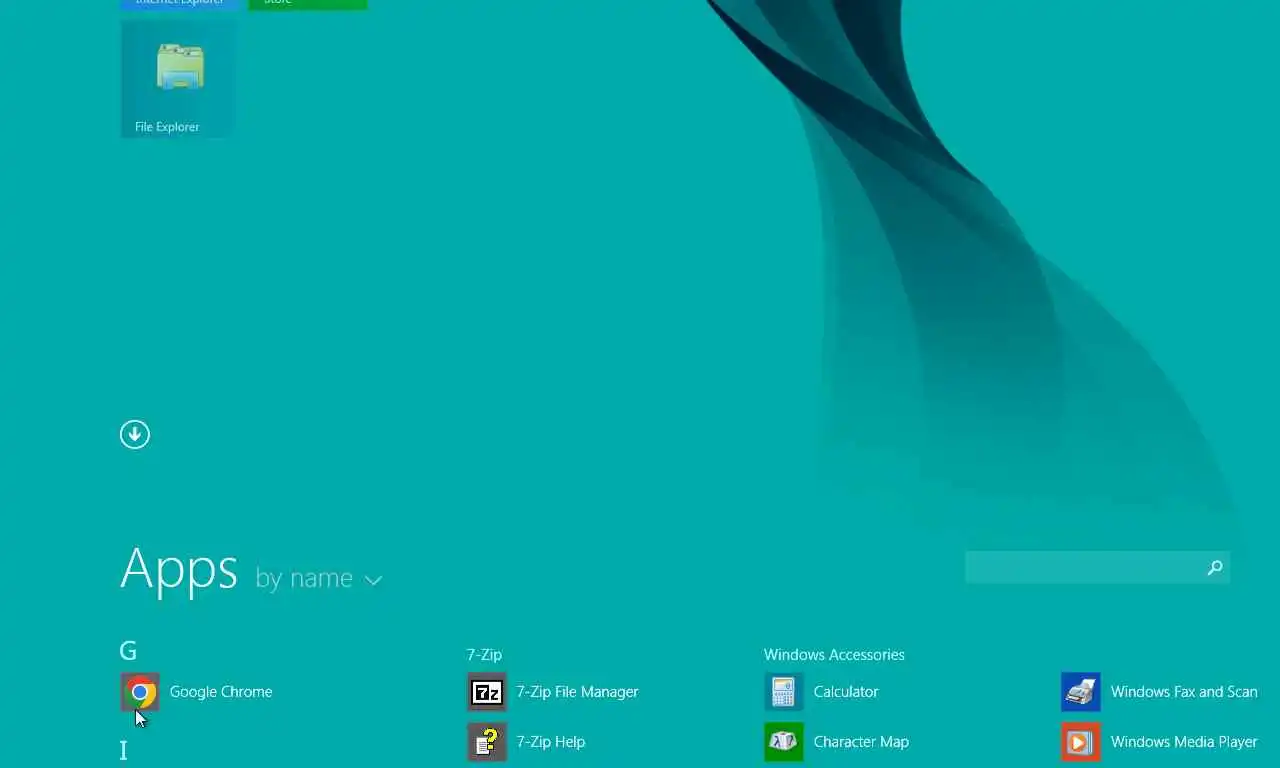Click inside the Apps search box
Viewport: 1280px width, 768px height.
pos(1097,567)
